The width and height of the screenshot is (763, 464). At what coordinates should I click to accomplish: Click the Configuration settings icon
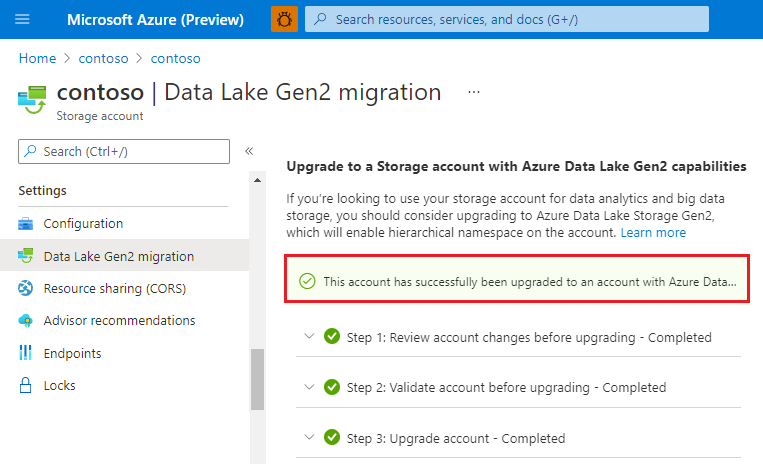[x=26, y=224]
